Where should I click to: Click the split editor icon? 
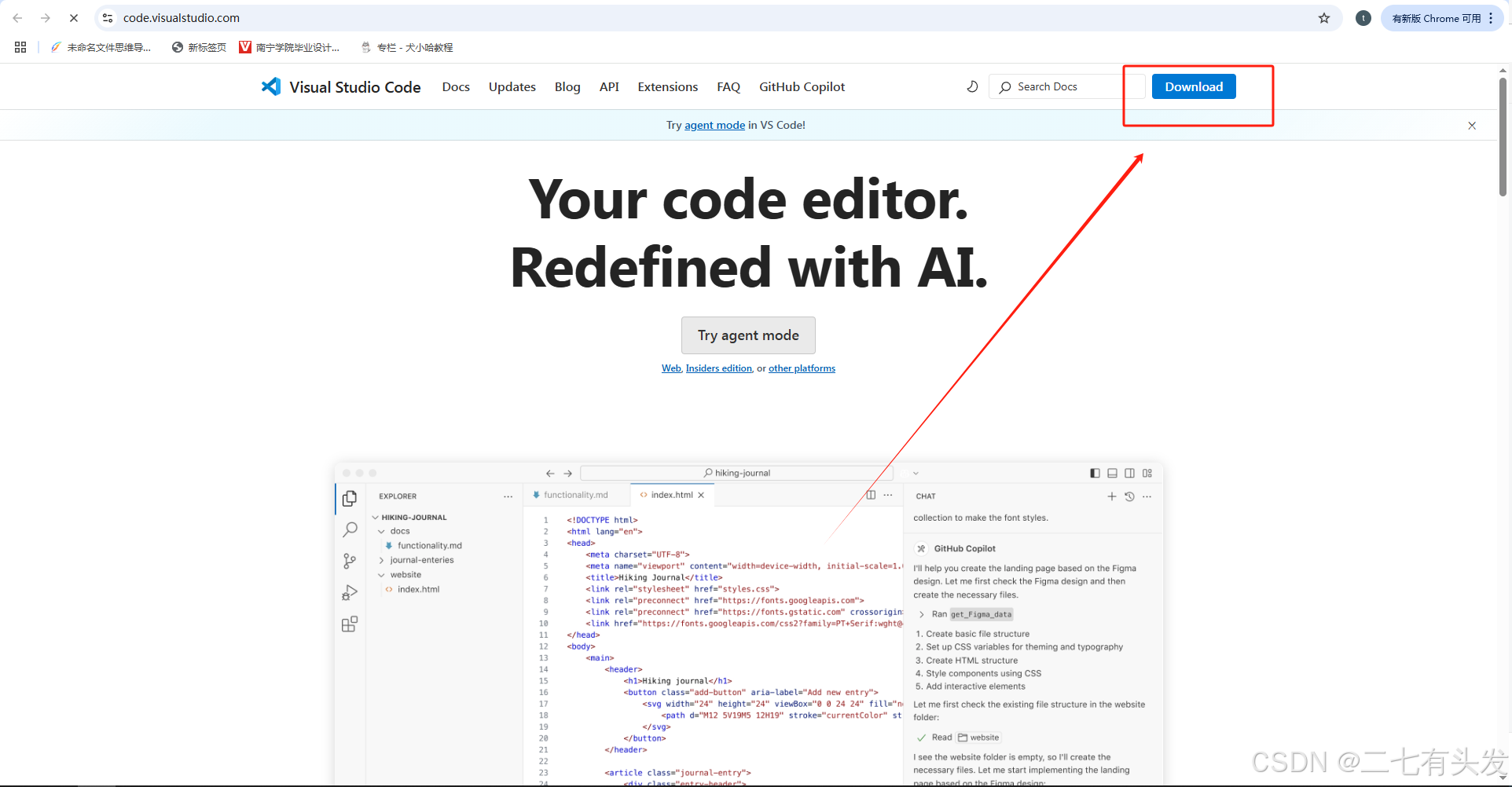coord(871,495)
